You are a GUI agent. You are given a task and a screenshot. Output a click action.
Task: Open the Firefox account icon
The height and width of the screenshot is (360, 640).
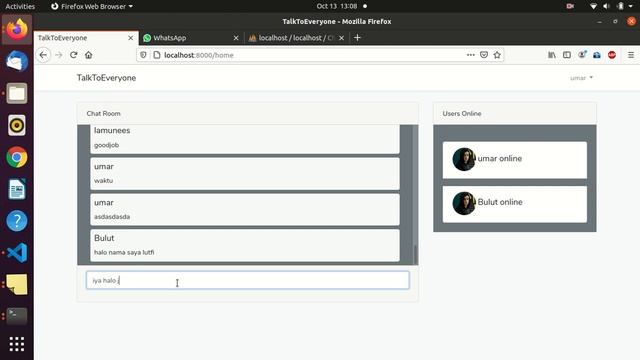point(582,55)
